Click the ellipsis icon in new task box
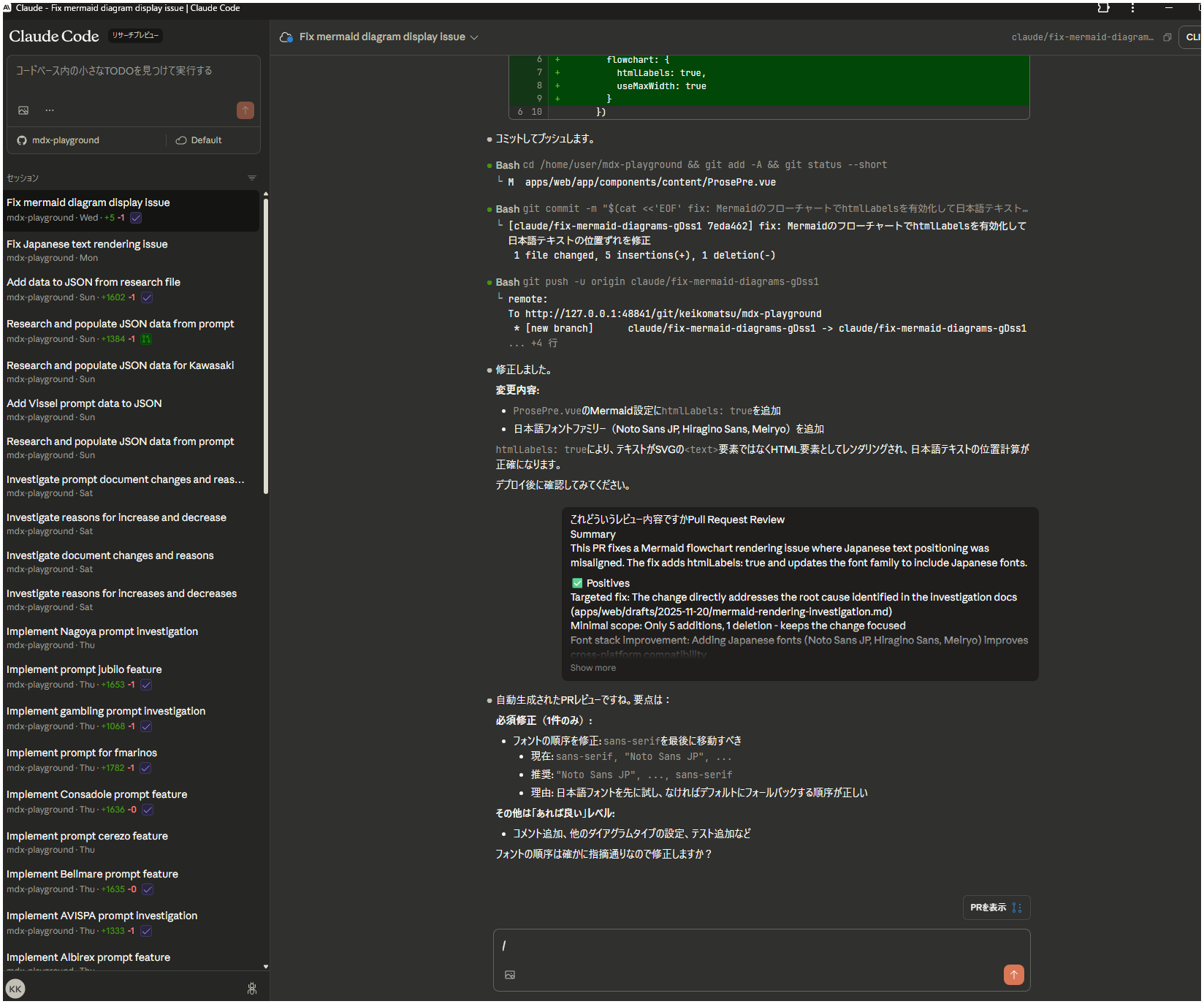 (x=50, y=110)
